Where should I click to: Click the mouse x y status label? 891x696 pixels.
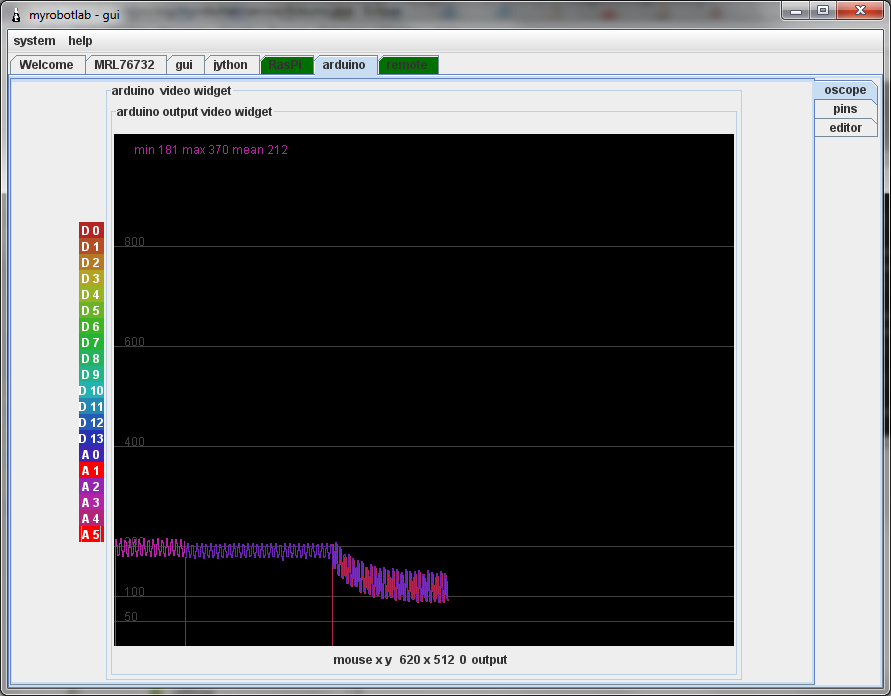click(420, 660)
